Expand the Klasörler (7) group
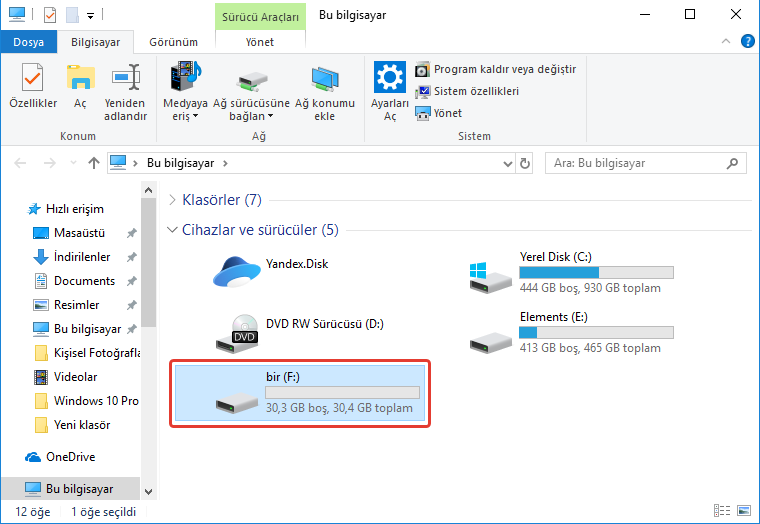This screenshot has height=524, width=760. coord(173,200)
